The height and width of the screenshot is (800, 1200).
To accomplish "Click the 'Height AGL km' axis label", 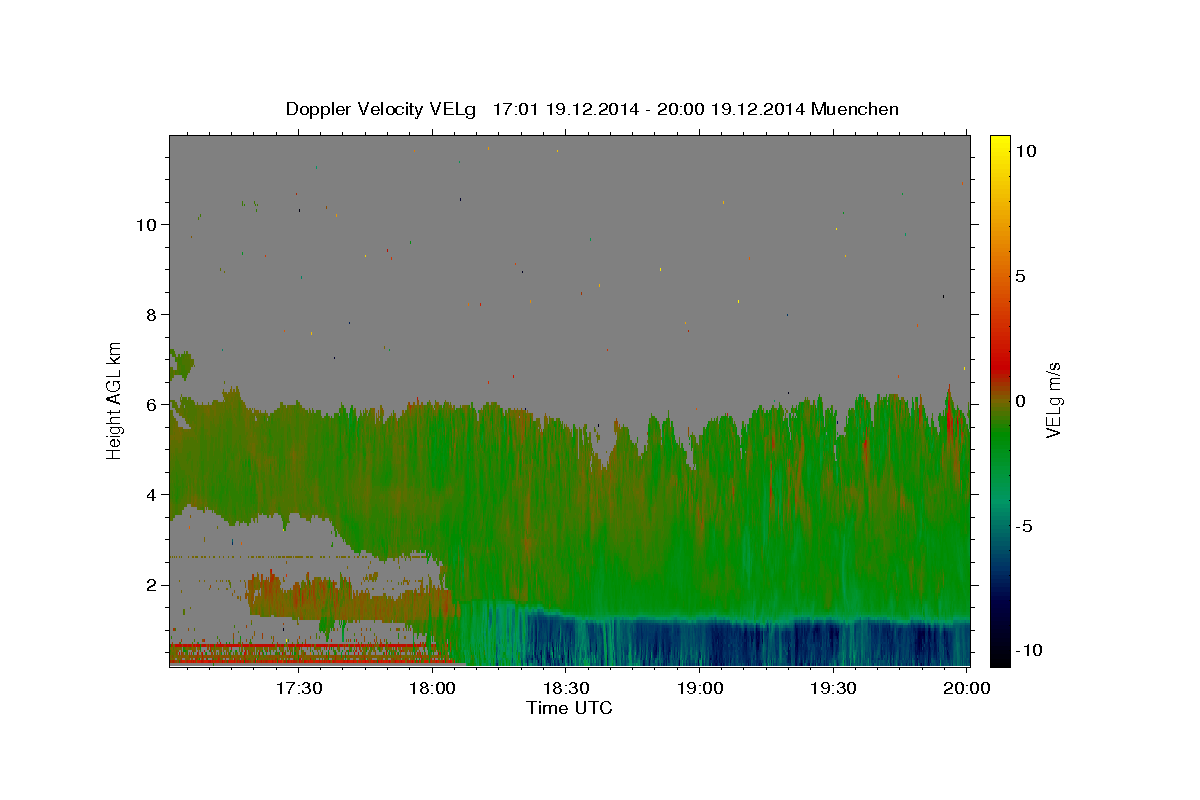I will coord(114,400).
